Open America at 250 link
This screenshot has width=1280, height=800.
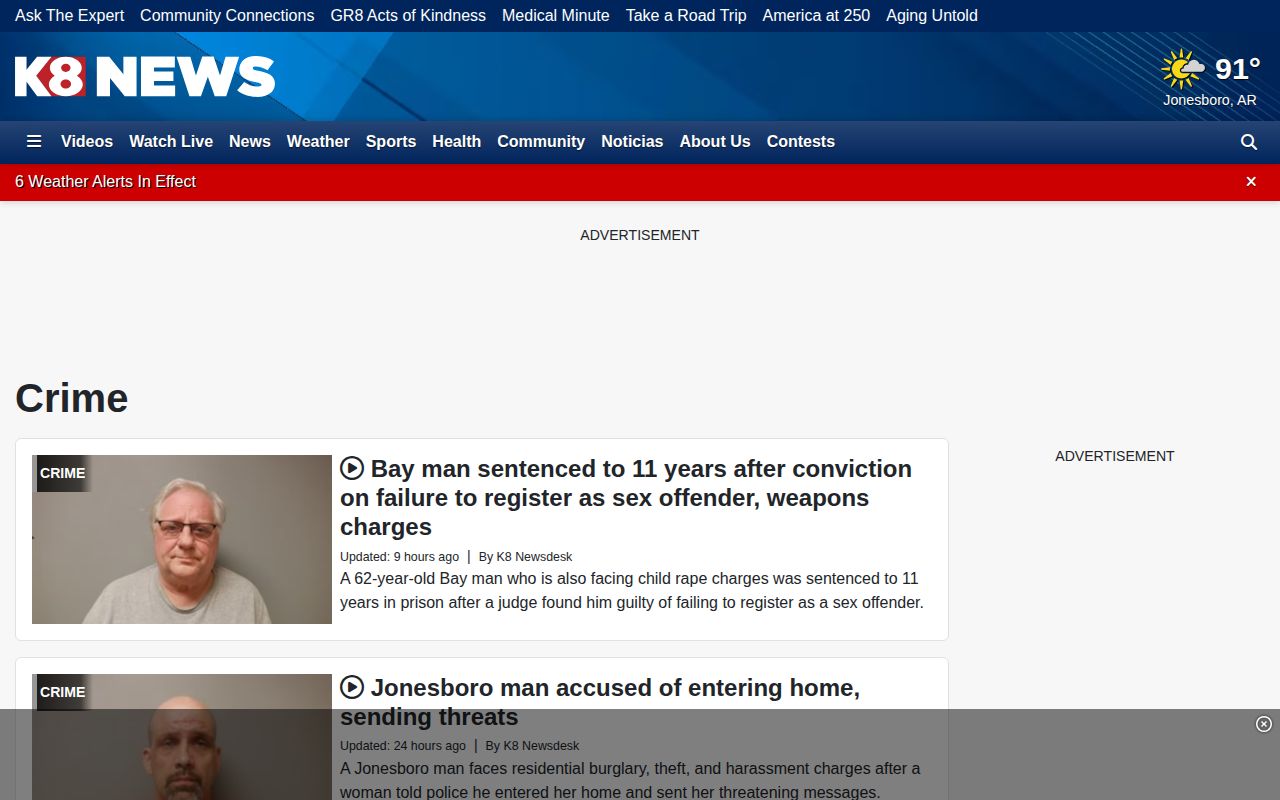(x=816, y=15)
